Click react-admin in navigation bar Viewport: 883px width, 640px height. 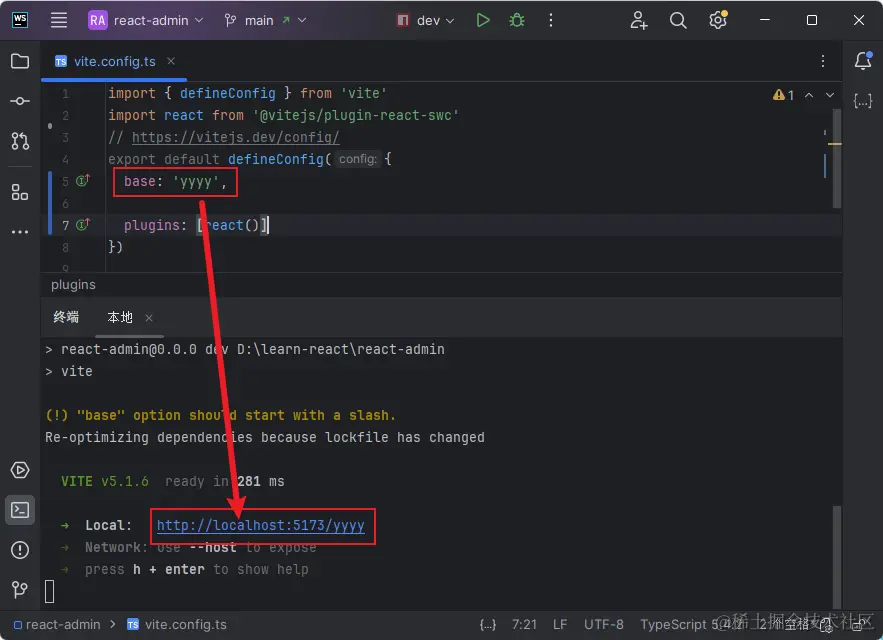[x=57, y=624]
